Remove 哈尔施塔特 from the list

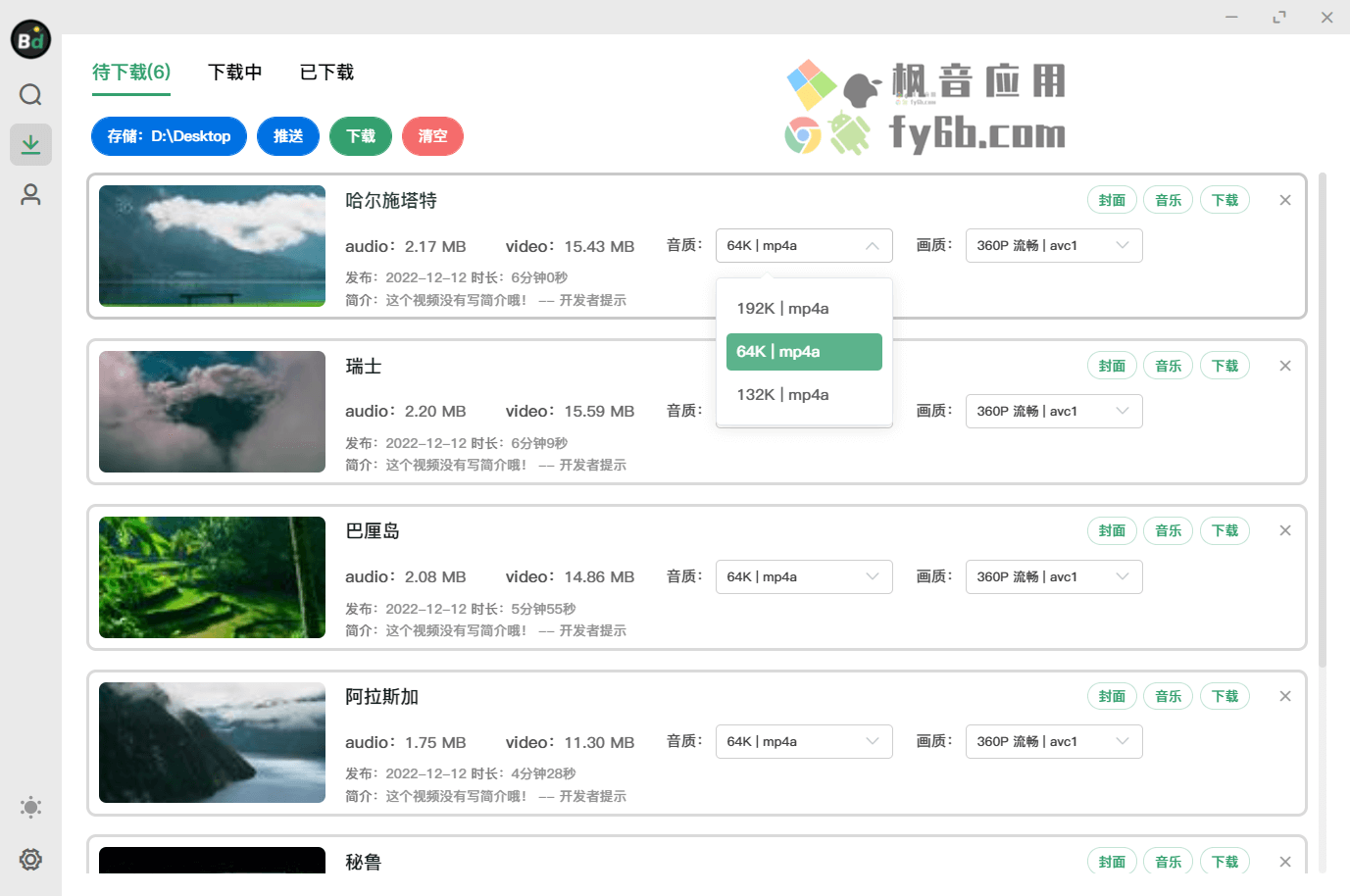click(x=1285, y=200)
